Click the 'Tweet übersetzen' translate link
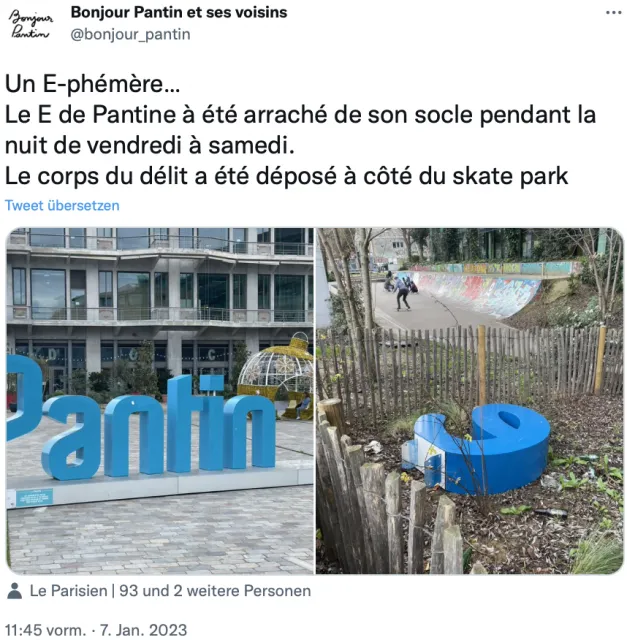 [x=62, y=205]
